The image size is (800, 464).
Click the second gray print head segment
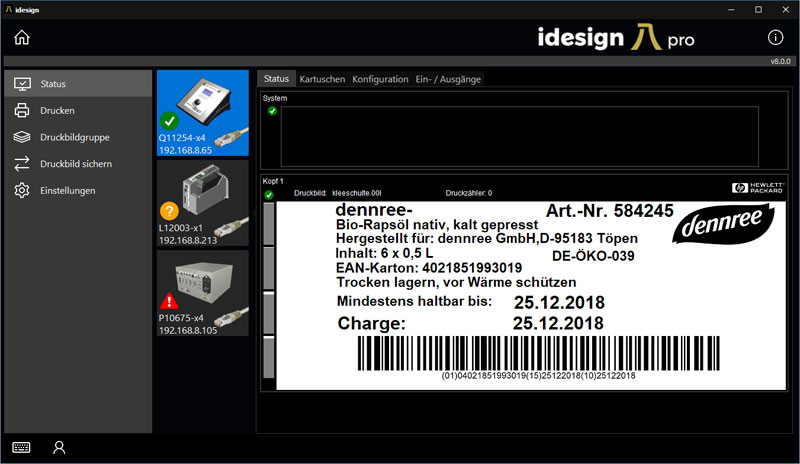click(x=269, y=268)
